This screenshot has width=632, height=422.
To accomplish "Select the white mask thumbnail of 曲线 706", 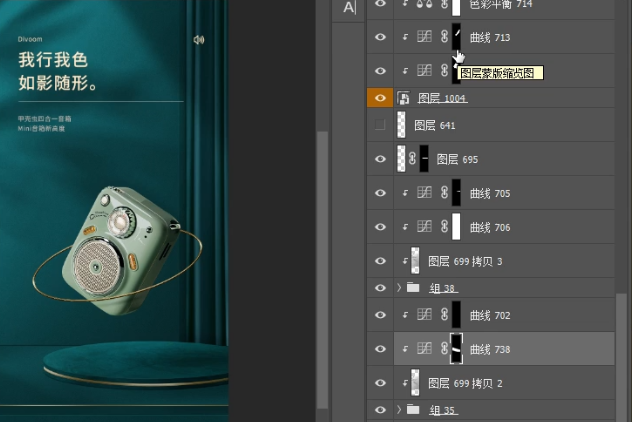I will 456,227.
